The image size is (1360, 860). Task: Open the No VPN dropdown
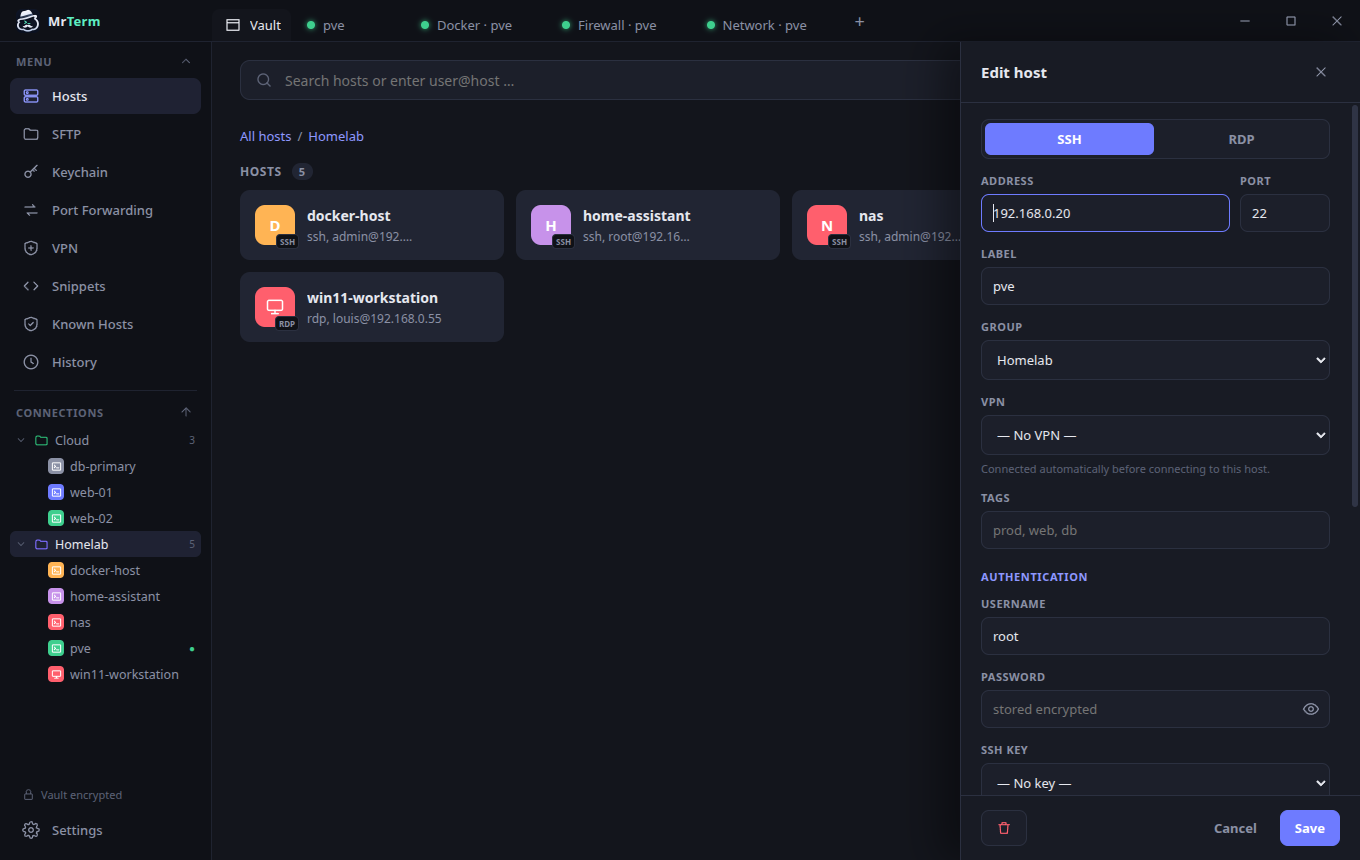point(1155,435)
